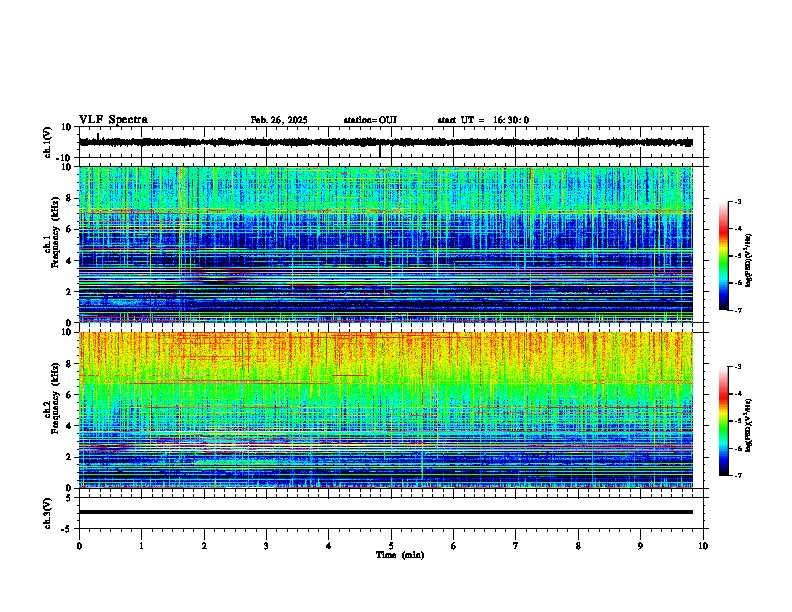Click the ch.2 spectrogram color scale bar
The width and height of the screenshot is (792, 612).
pyautogui.click(x=723, y=421)
